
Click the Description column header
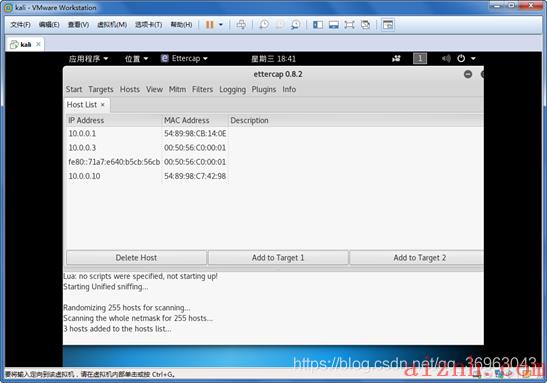tap(356, 121)
